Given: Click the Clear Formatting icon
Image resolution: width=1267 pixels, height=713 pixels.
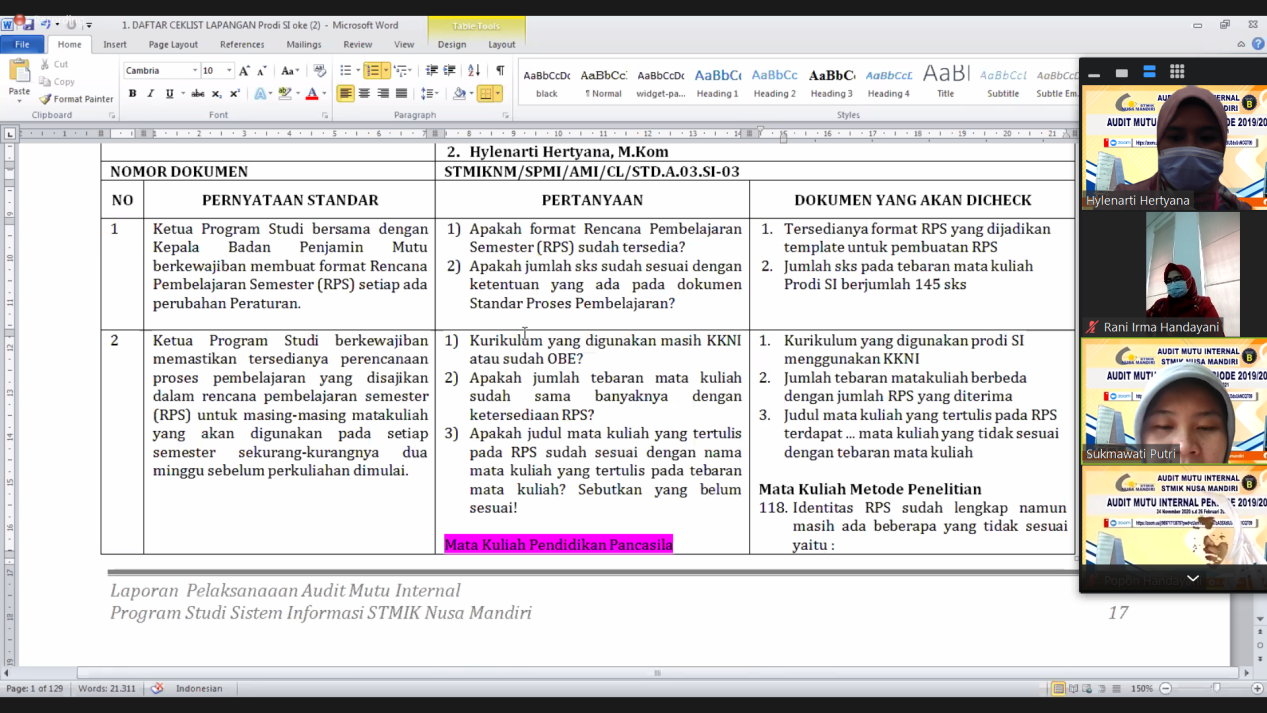Looking at the screenshot, I should 319,71.
